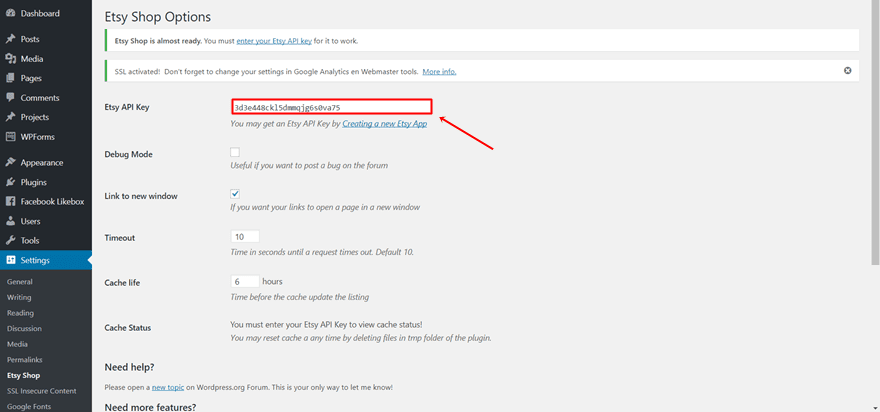Open 'Creating a new Etsy App' link
The width and height of the screenshot is (880, 412).
384,123
